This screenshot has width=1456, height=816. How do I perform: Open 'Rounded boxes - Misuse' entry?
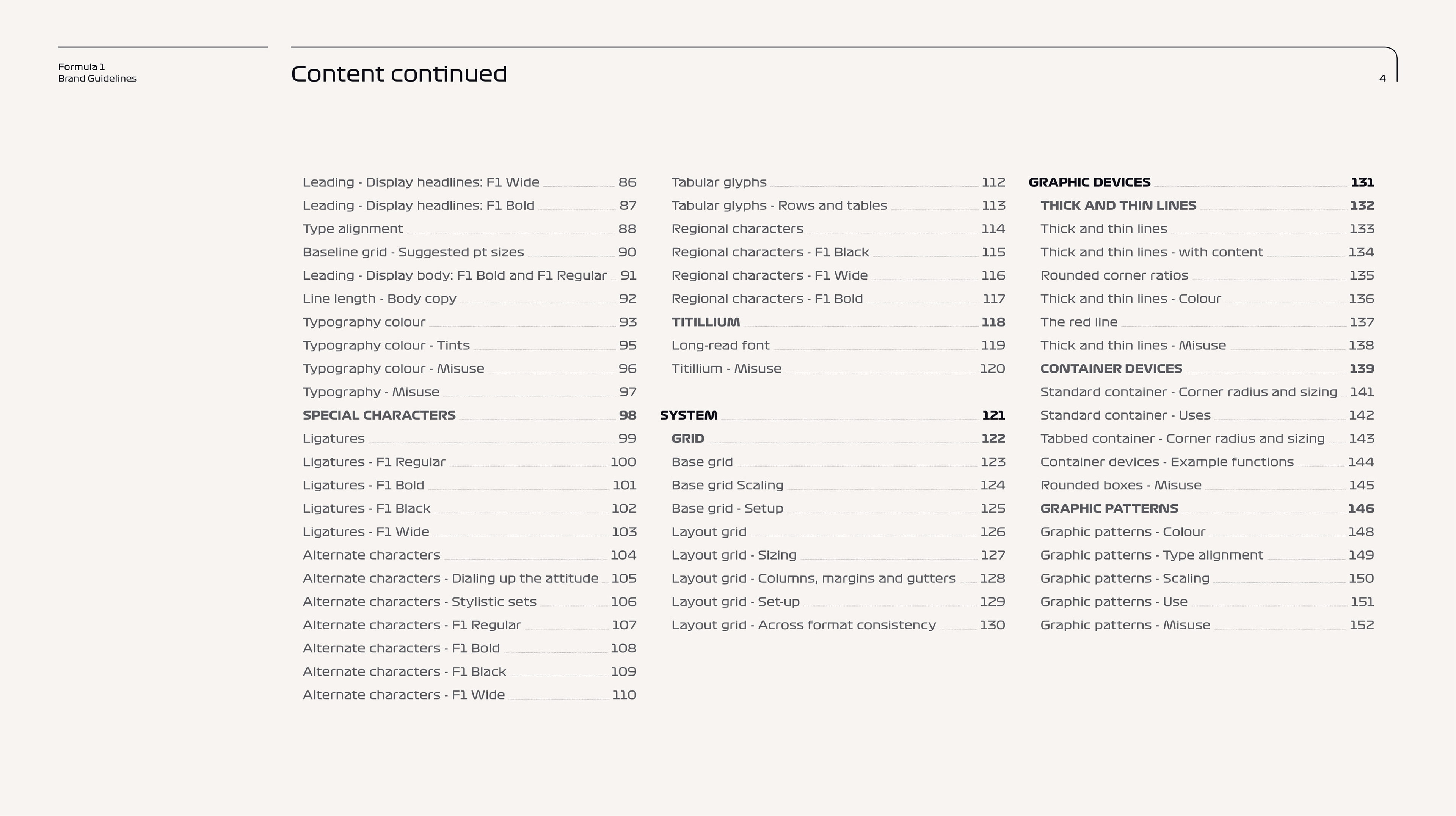[x=1120, y=486]
